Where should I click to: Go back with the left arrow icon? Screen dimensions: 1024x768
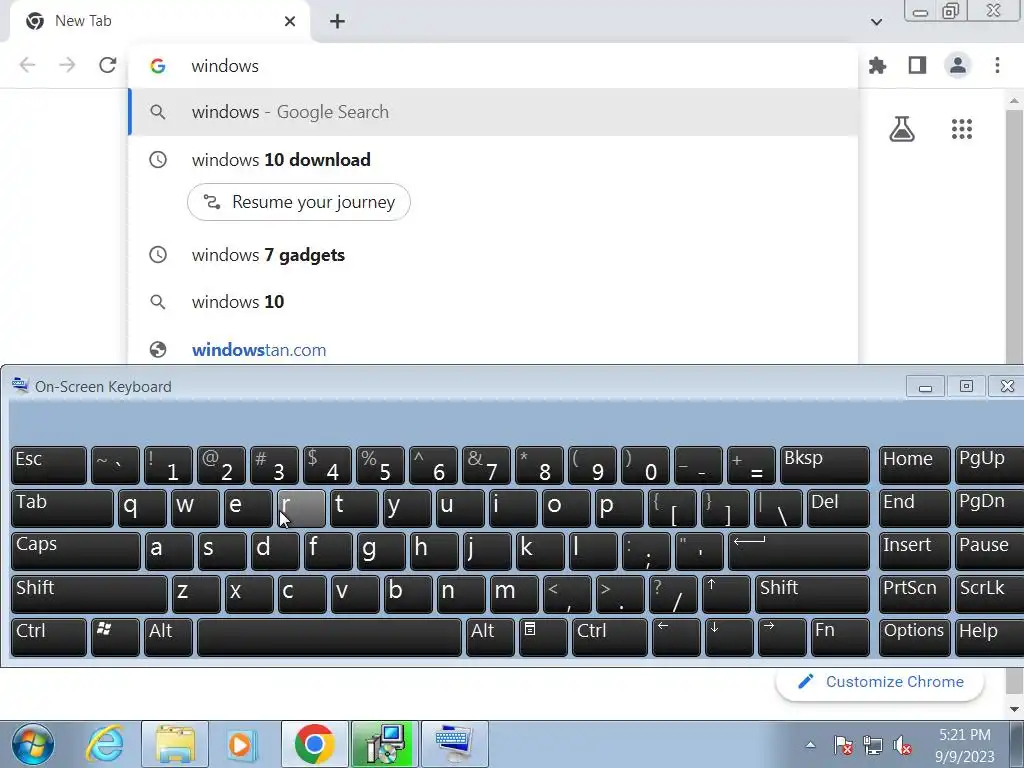coord(27,65)
